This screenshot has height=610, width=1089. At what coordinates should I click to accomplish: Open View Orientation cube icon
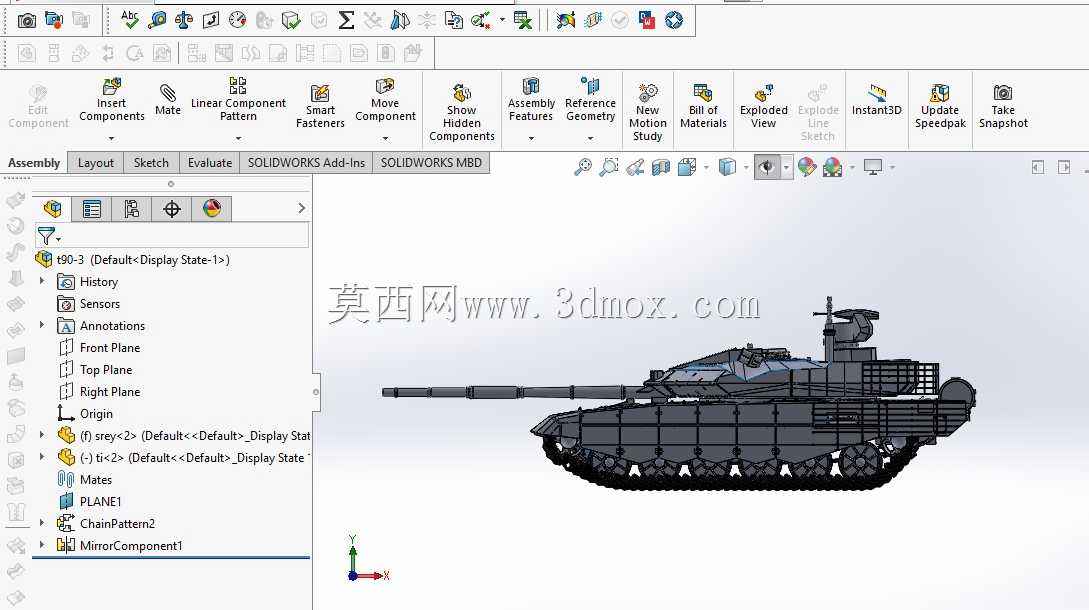click(x=687, y=167)
